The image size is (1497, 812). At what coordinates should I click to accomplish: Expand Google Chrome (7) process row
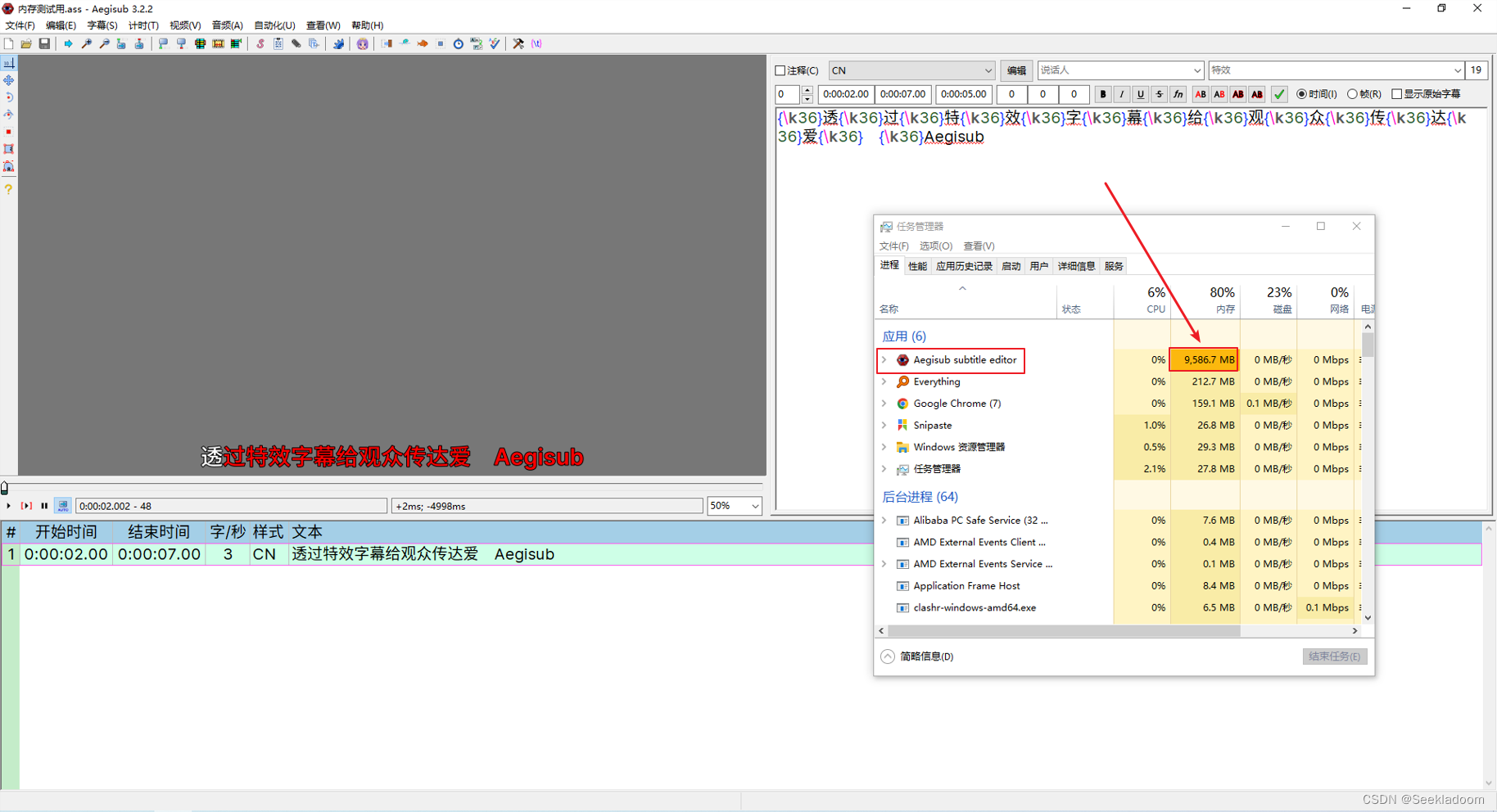[x=884, y=404]
